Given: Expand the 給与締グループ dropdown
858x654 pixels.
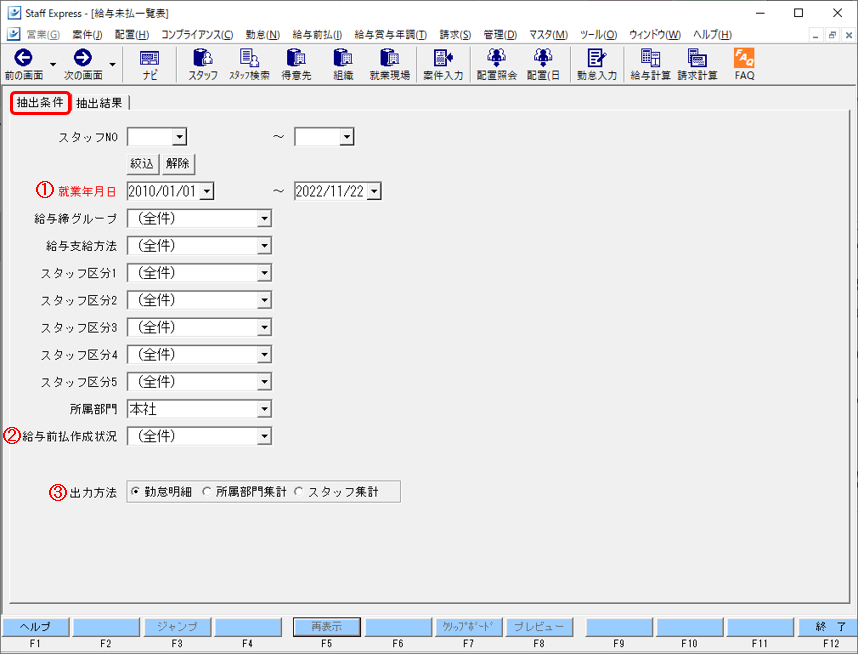Looking at the screenshot, I should (x=264, y=218).
